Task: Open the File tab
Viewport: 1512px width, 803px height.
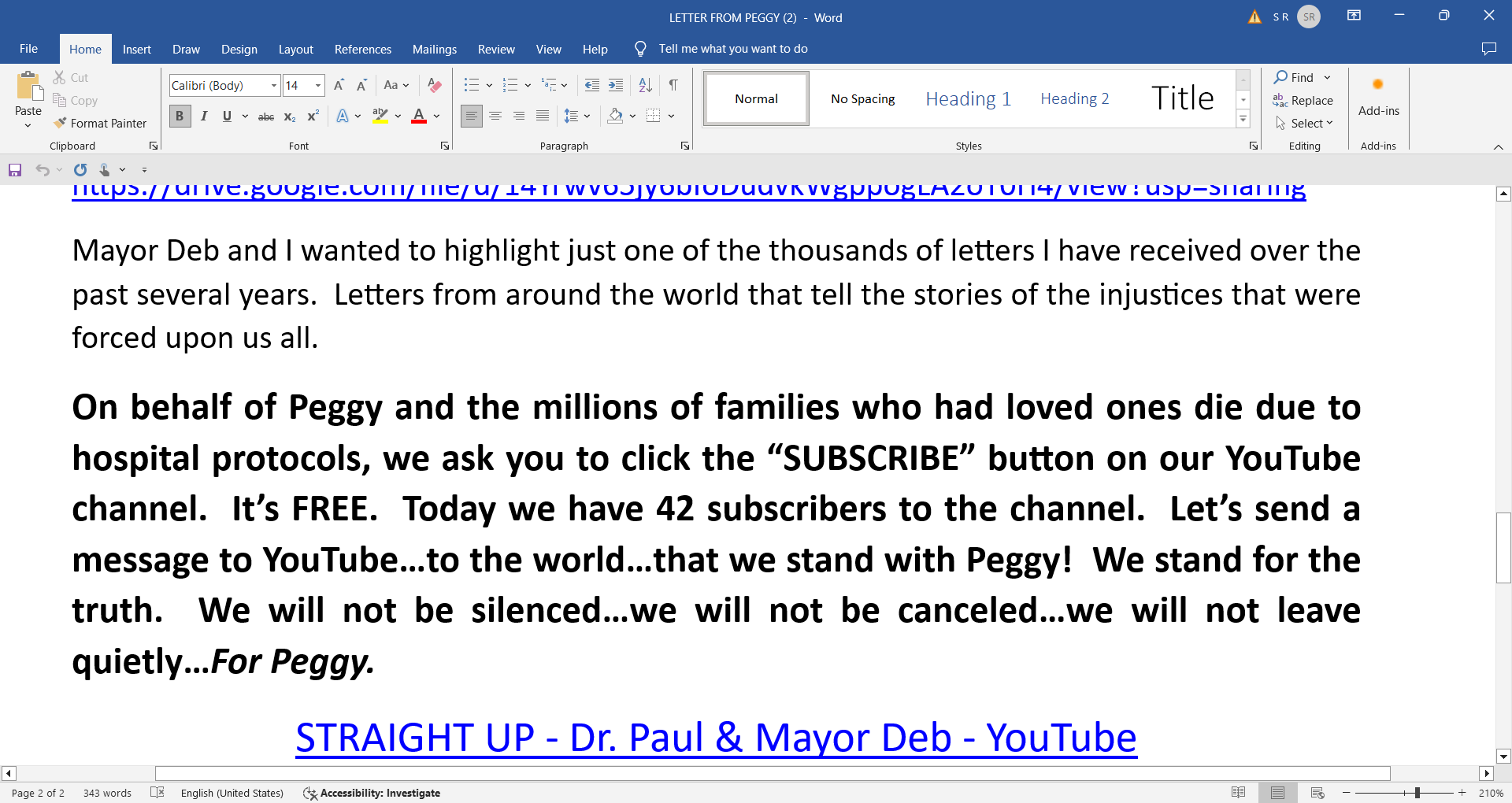Action: pyautogui.click(x=28, y=49)
